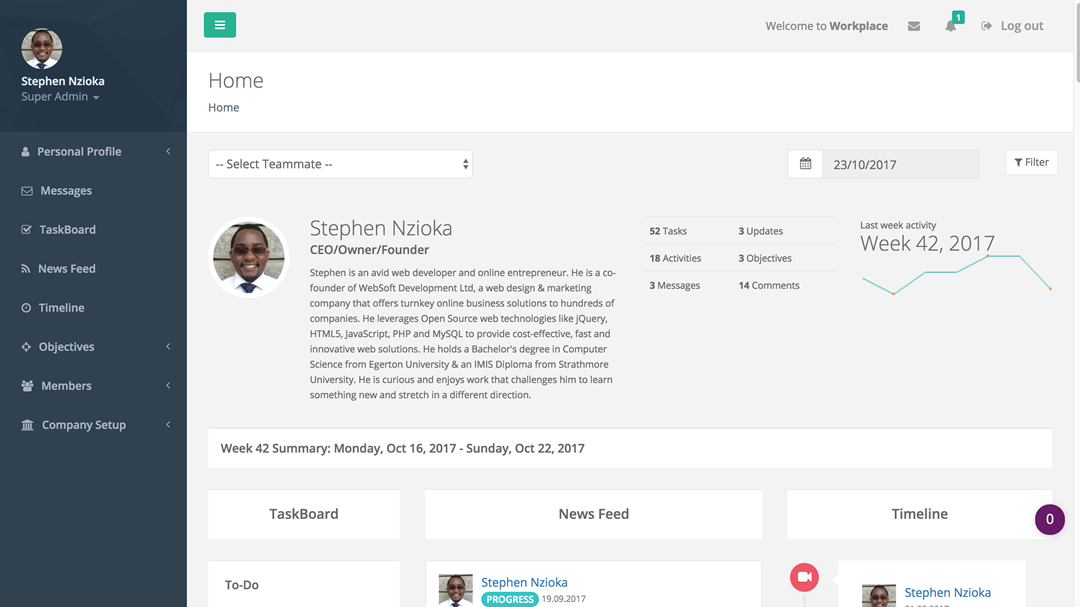1080x607 pixels.
Task: Expand the Personal Profile sidebar menu
Action: click(x=79, y=151)
